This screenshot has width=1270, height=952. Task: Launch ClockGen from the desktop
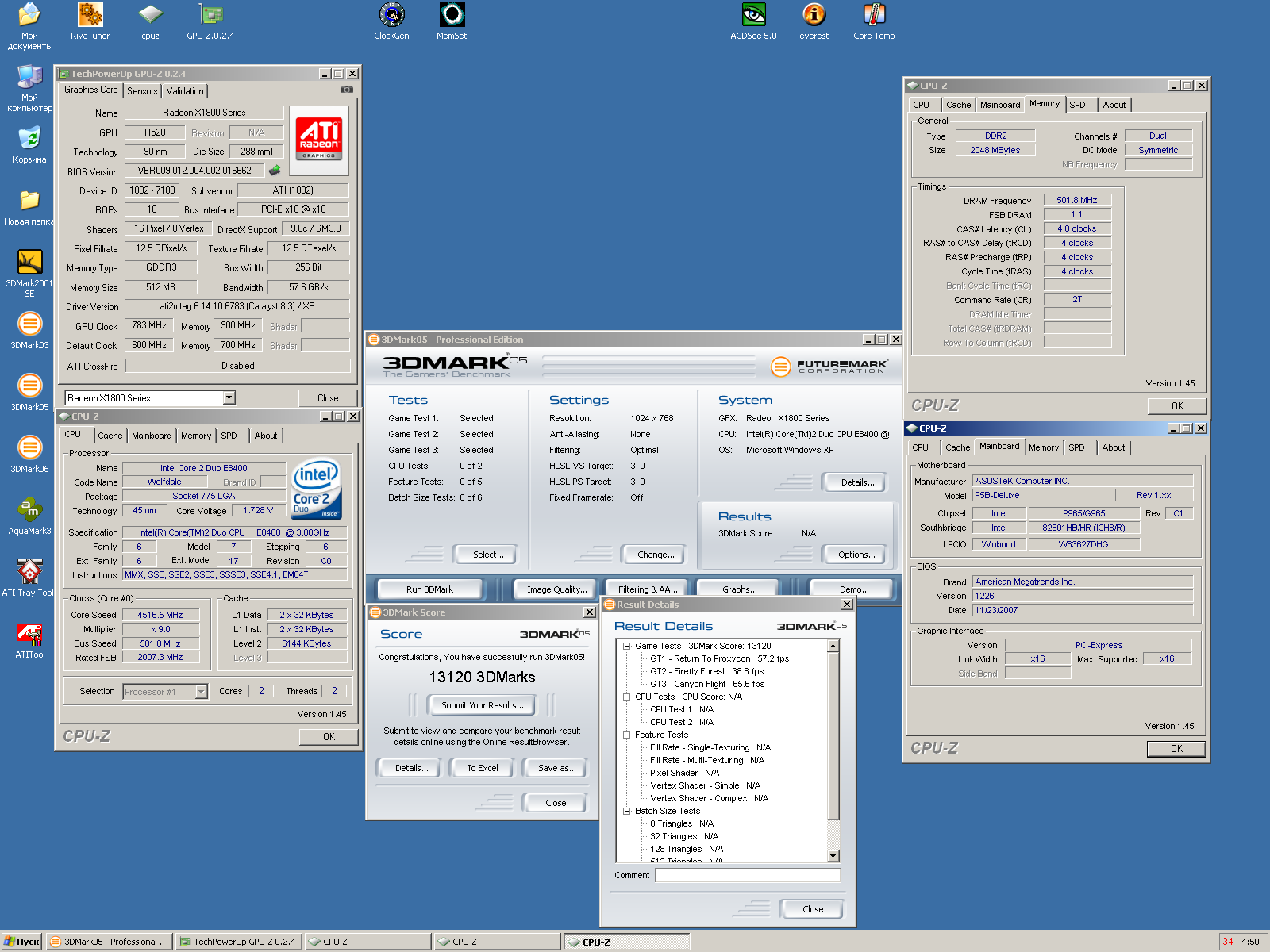click(x=391, y=21)
